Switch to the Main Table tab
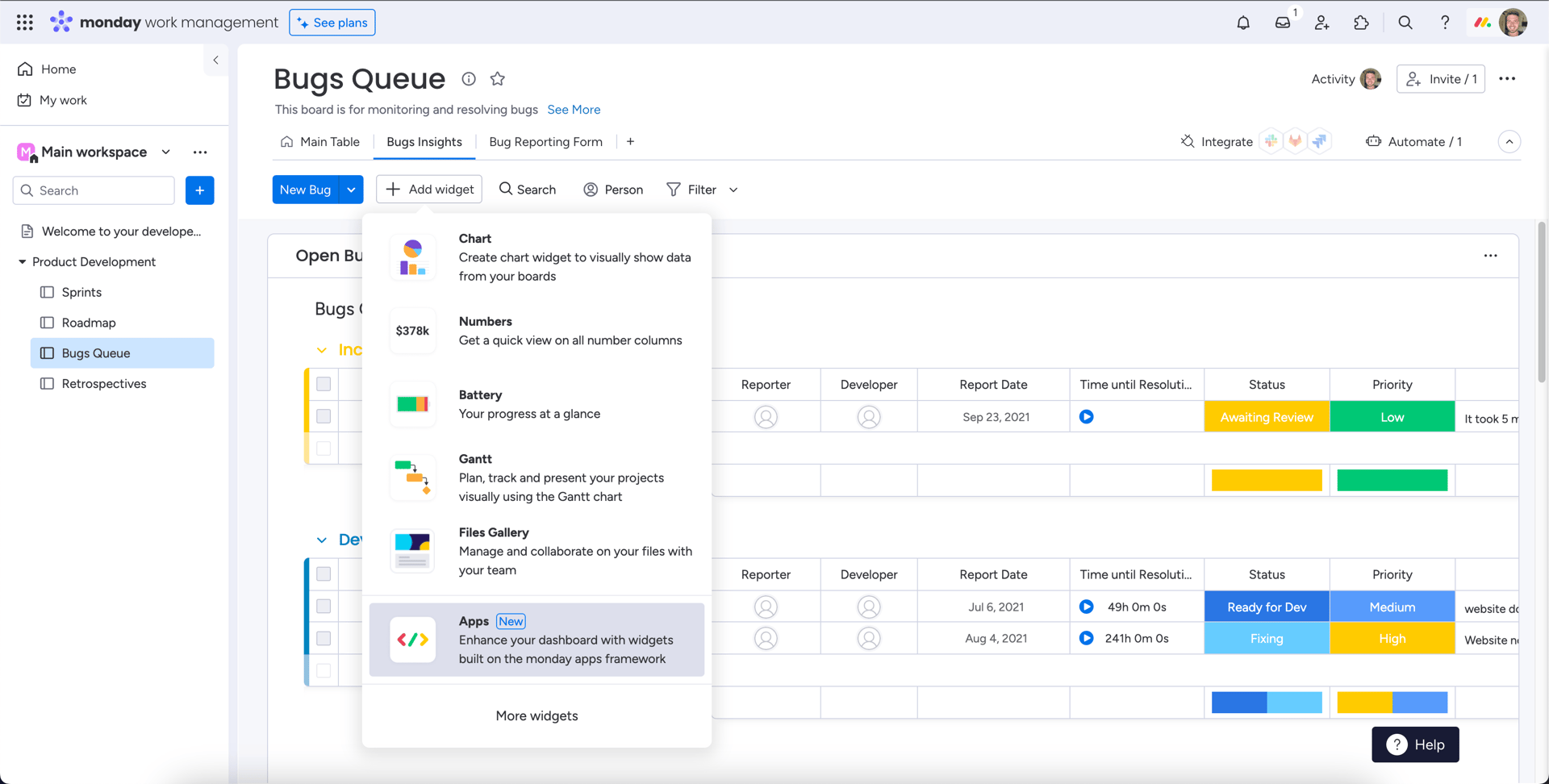This screenshot has width=1549, height=784. tap(320, 142)
